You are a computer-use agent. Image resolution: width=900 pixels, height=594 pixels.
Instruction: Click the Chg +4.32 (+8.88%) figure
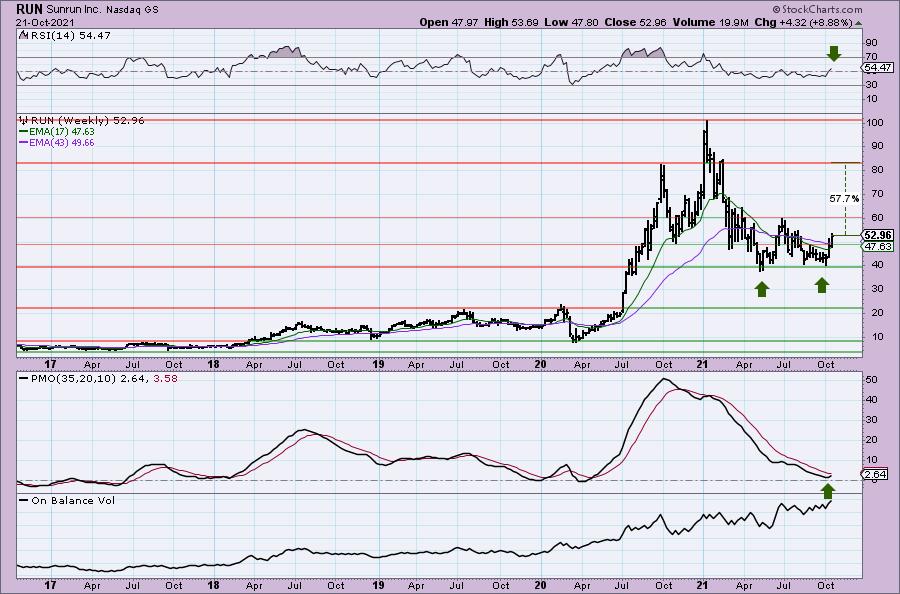803,22
